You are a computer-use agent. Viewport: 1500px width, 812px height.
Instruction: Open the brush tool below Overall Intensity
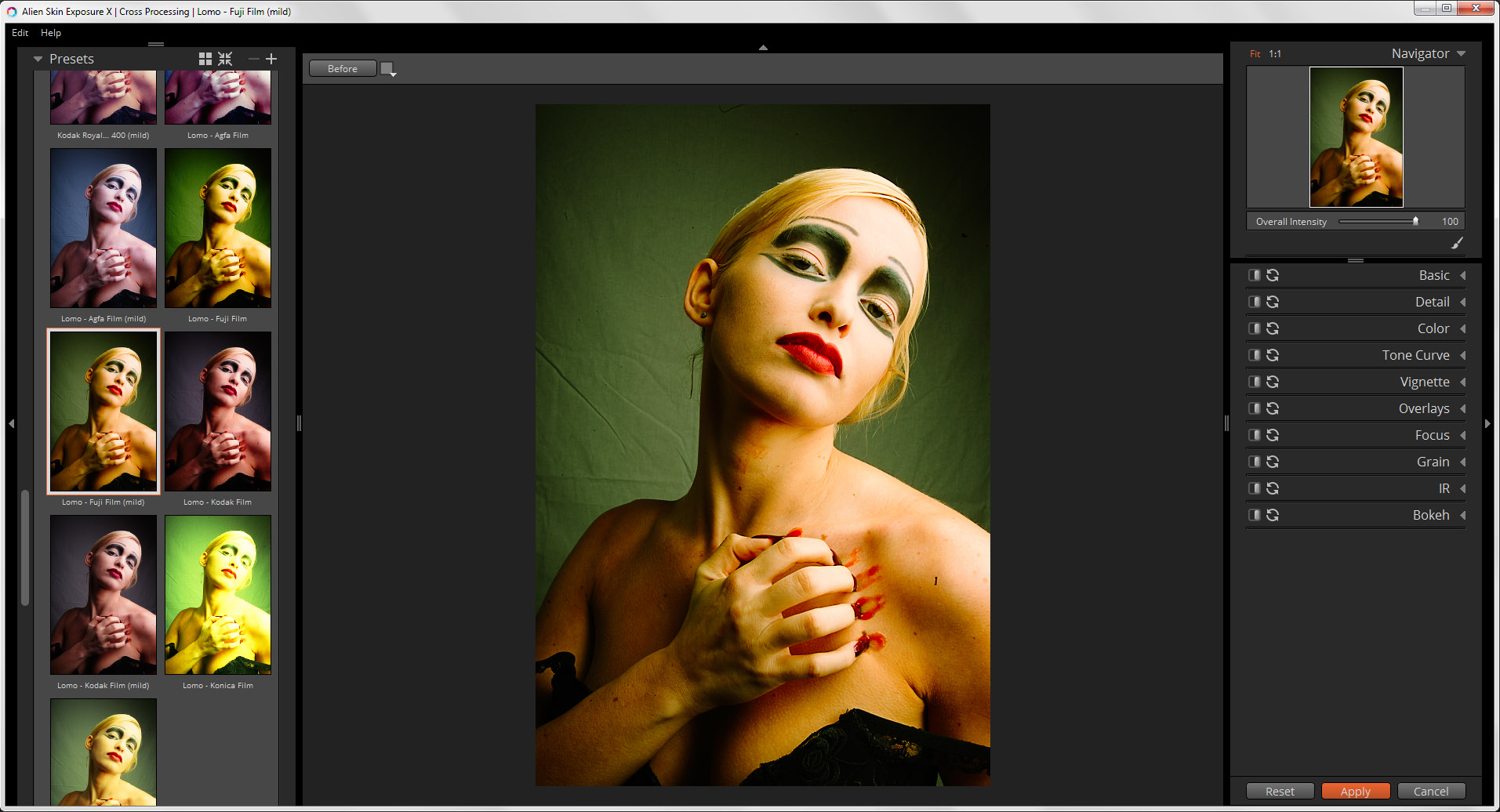click(1457, 243)
